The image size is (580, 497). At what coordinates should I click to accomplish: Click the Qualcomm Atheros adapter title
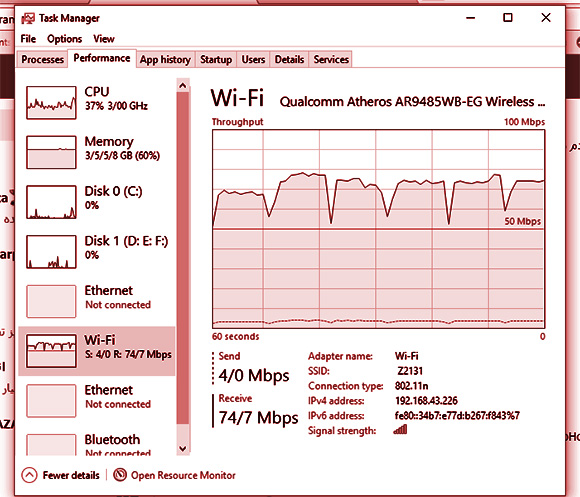pyautogui.click(x=412, y=102)
